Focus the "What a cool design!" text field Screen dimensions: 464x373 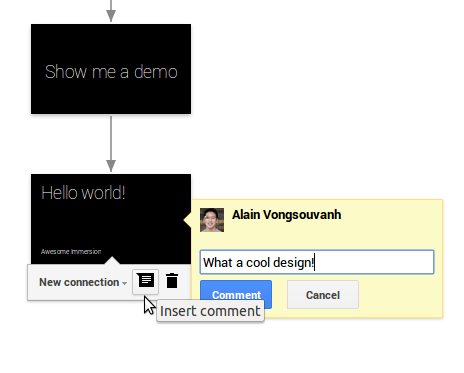(x=317, y=262)
